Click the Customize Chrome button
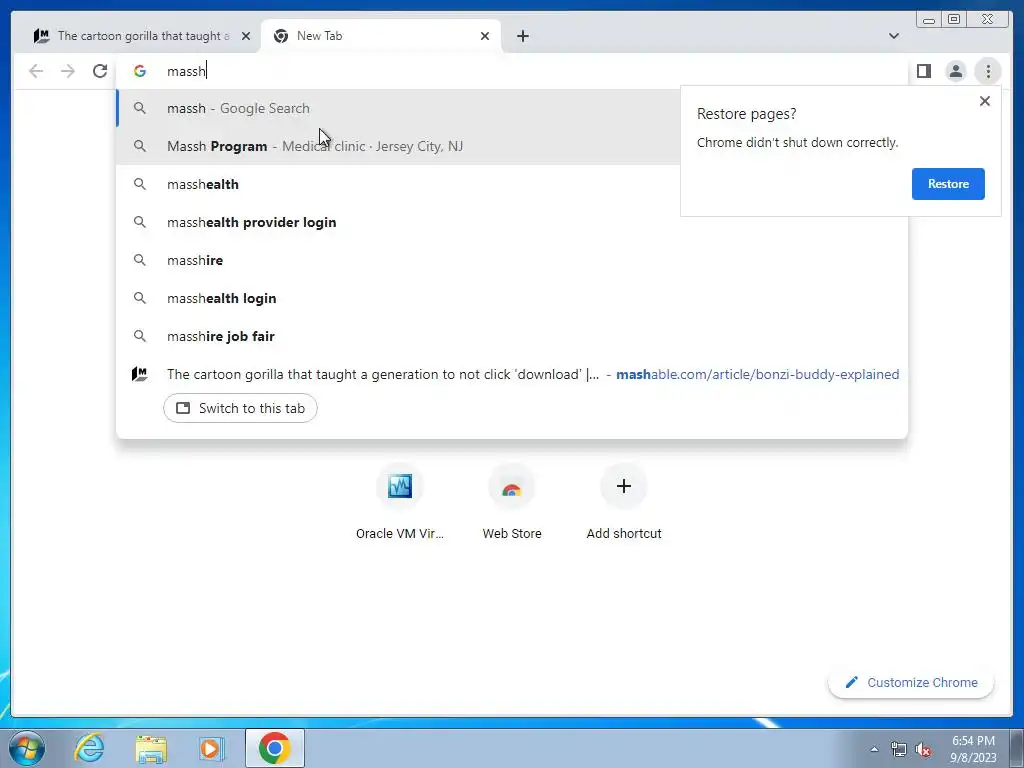The height and width of the screenshot is (768, 1024). click(x=912, y=682)
